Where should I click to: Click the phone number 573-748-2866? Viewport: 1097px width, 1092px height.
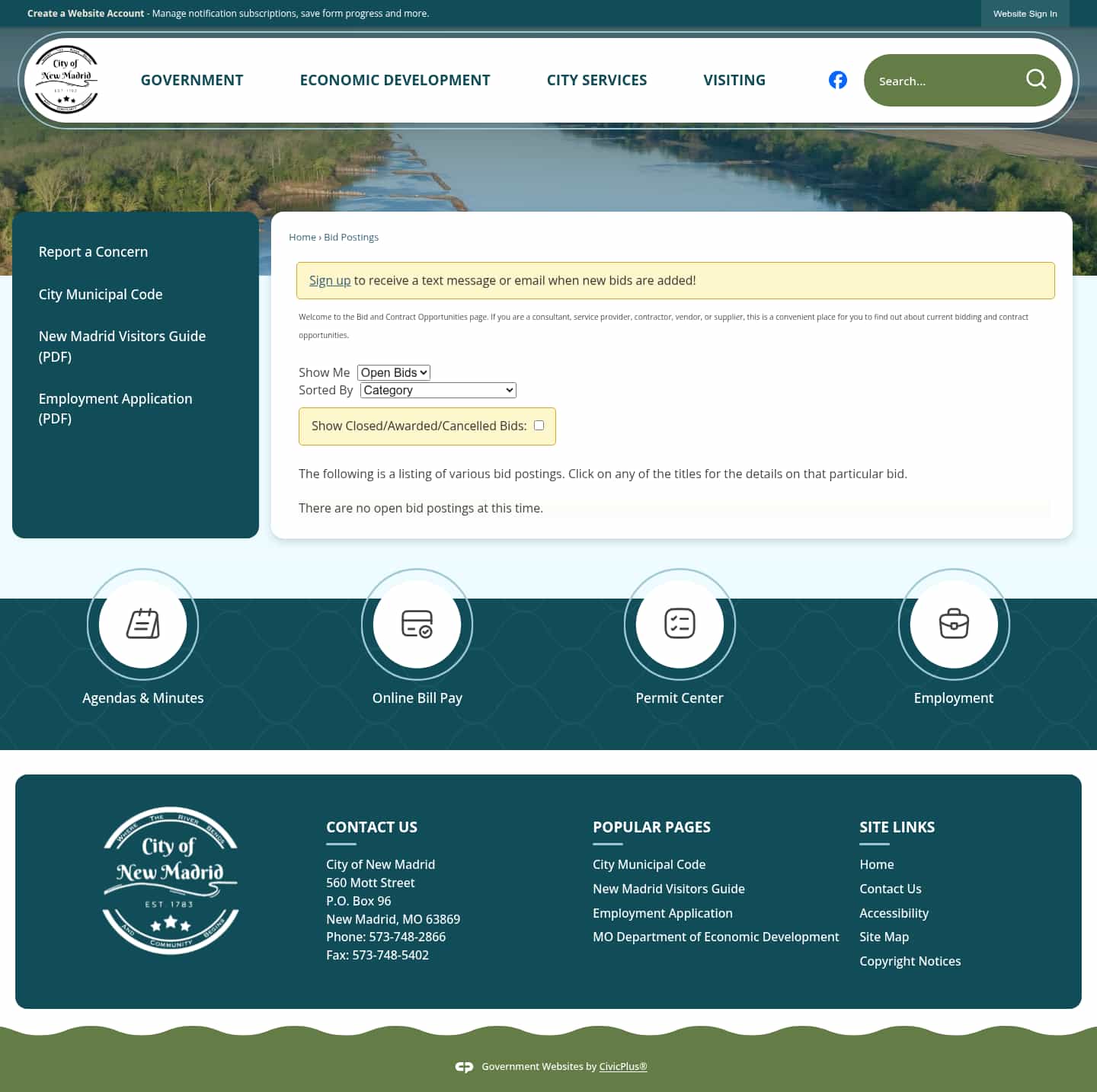coord(408,937)
